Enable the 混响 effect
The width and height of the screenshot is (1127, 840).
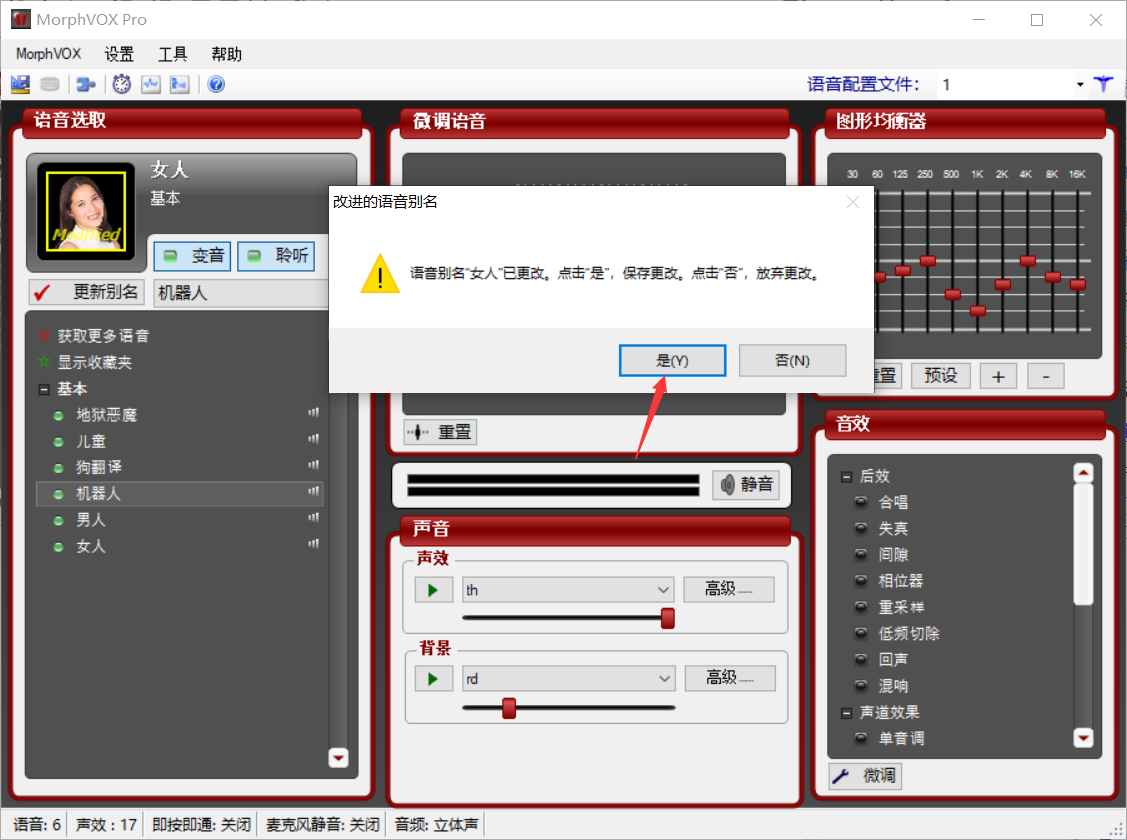pyautogui.click(x=861, y=686)
